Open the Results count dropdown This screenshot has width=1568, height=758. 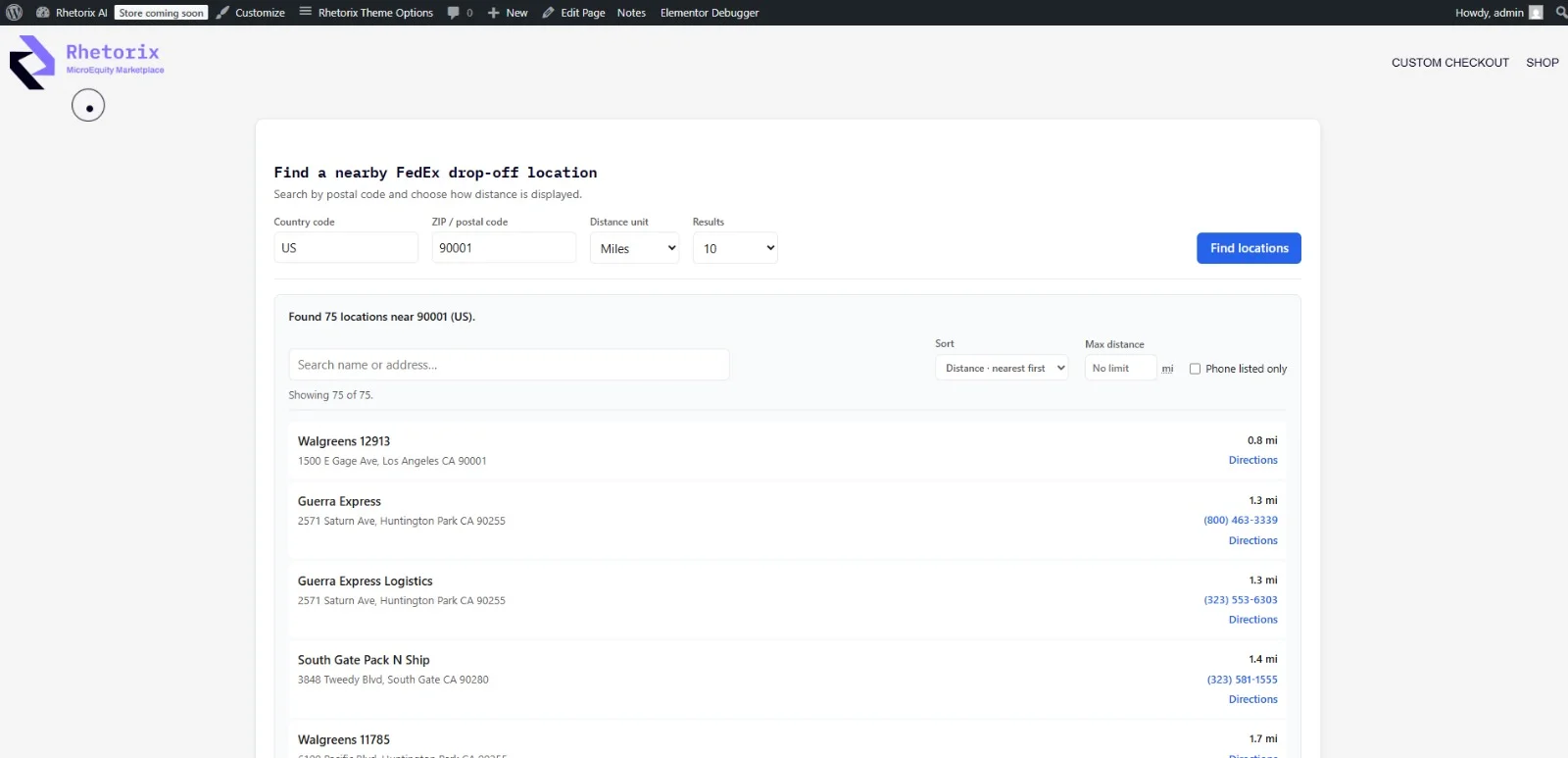pyautogui.click(x=735, y=248)
